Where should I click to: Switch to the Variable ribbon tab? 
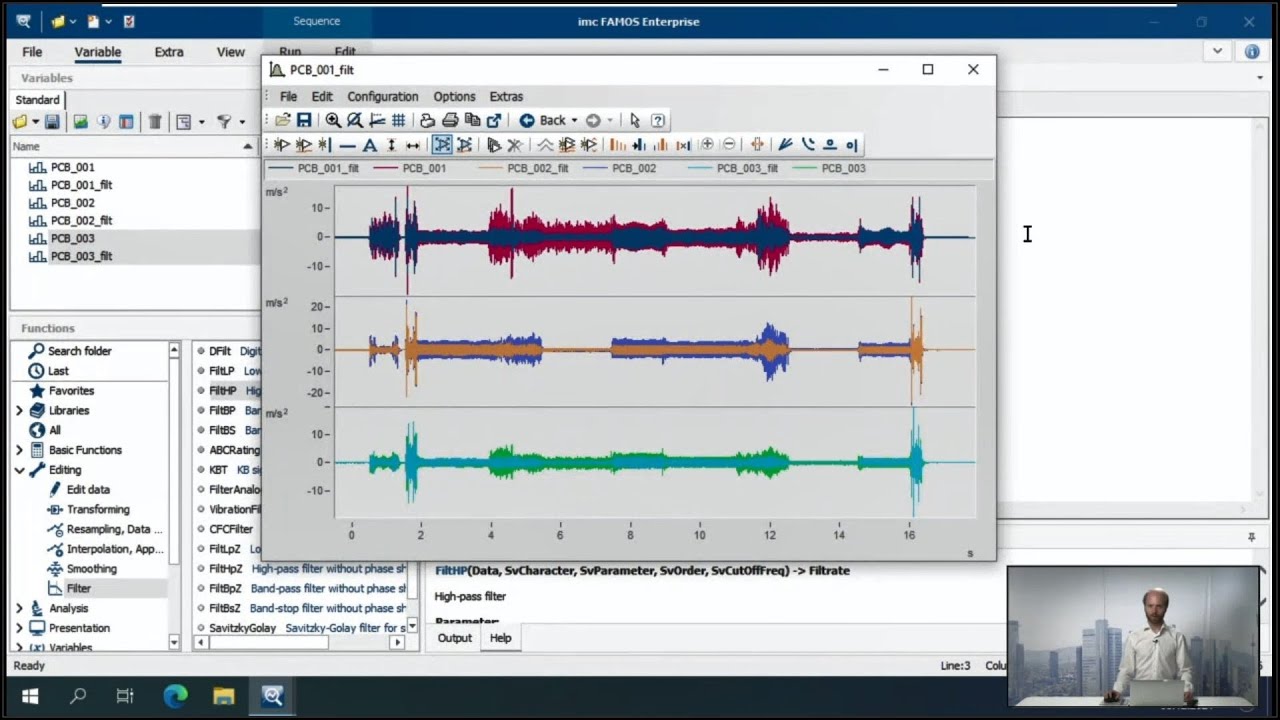pos(98,52)
